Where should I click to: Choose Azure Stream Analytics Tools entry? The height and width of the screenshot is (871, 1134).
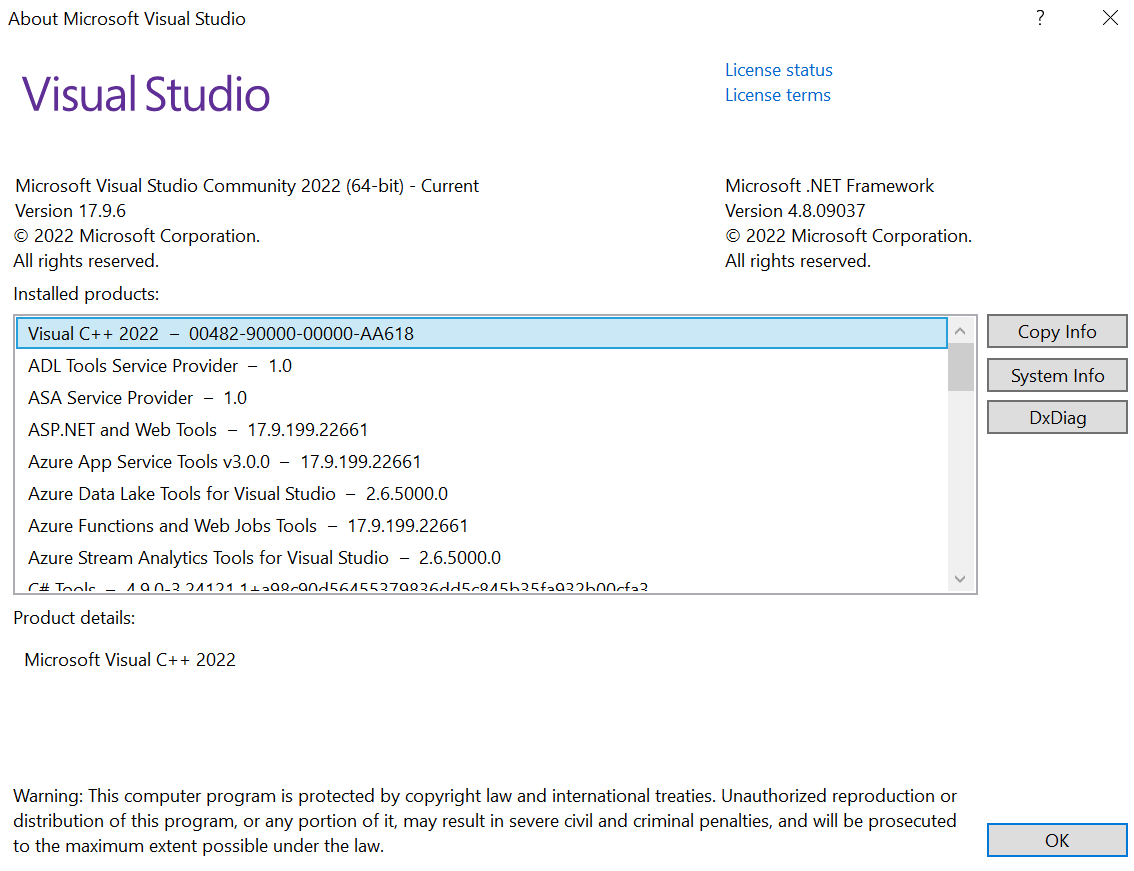264,558
